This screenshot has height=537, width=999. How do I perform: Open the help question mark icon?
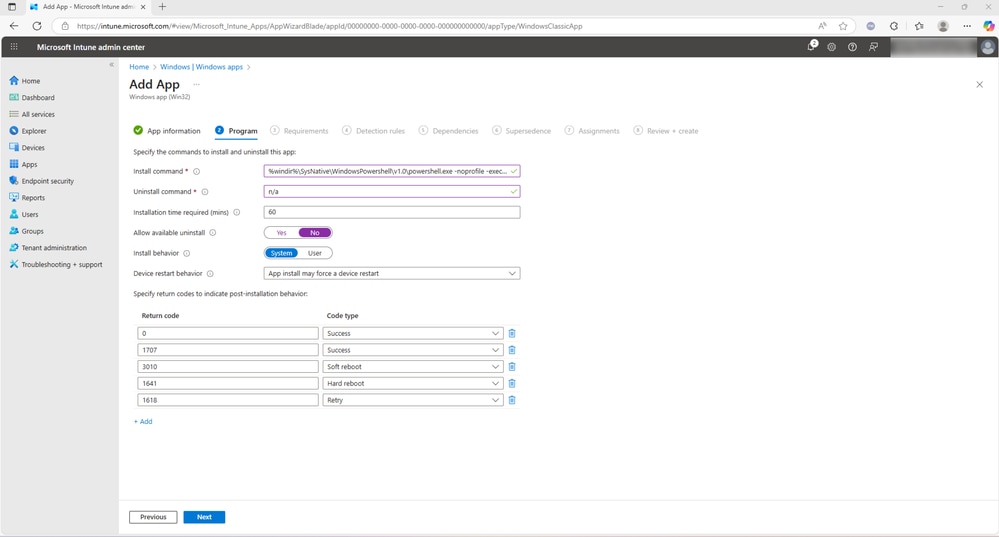pyautogui.click(x=852, y=47)
